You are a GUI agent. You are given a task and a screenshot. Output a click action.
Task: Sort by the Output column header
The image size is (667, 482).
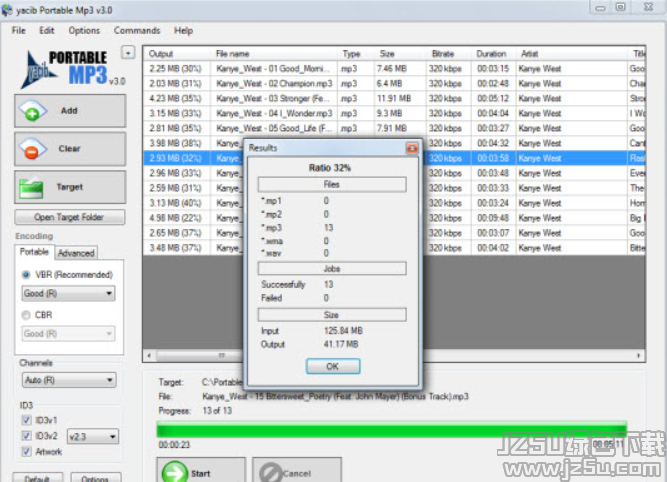point(178,54)
